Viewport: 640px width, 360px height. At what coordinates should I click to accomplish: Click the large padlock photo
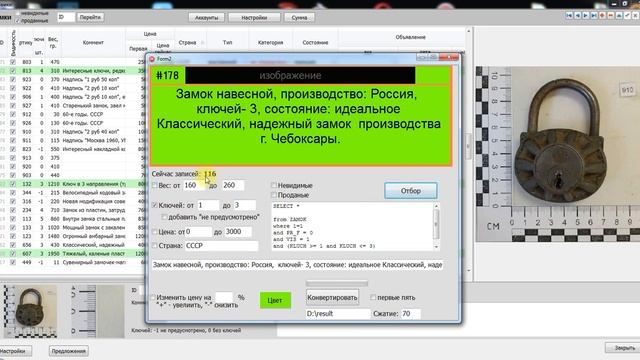[x=558, y=154]
